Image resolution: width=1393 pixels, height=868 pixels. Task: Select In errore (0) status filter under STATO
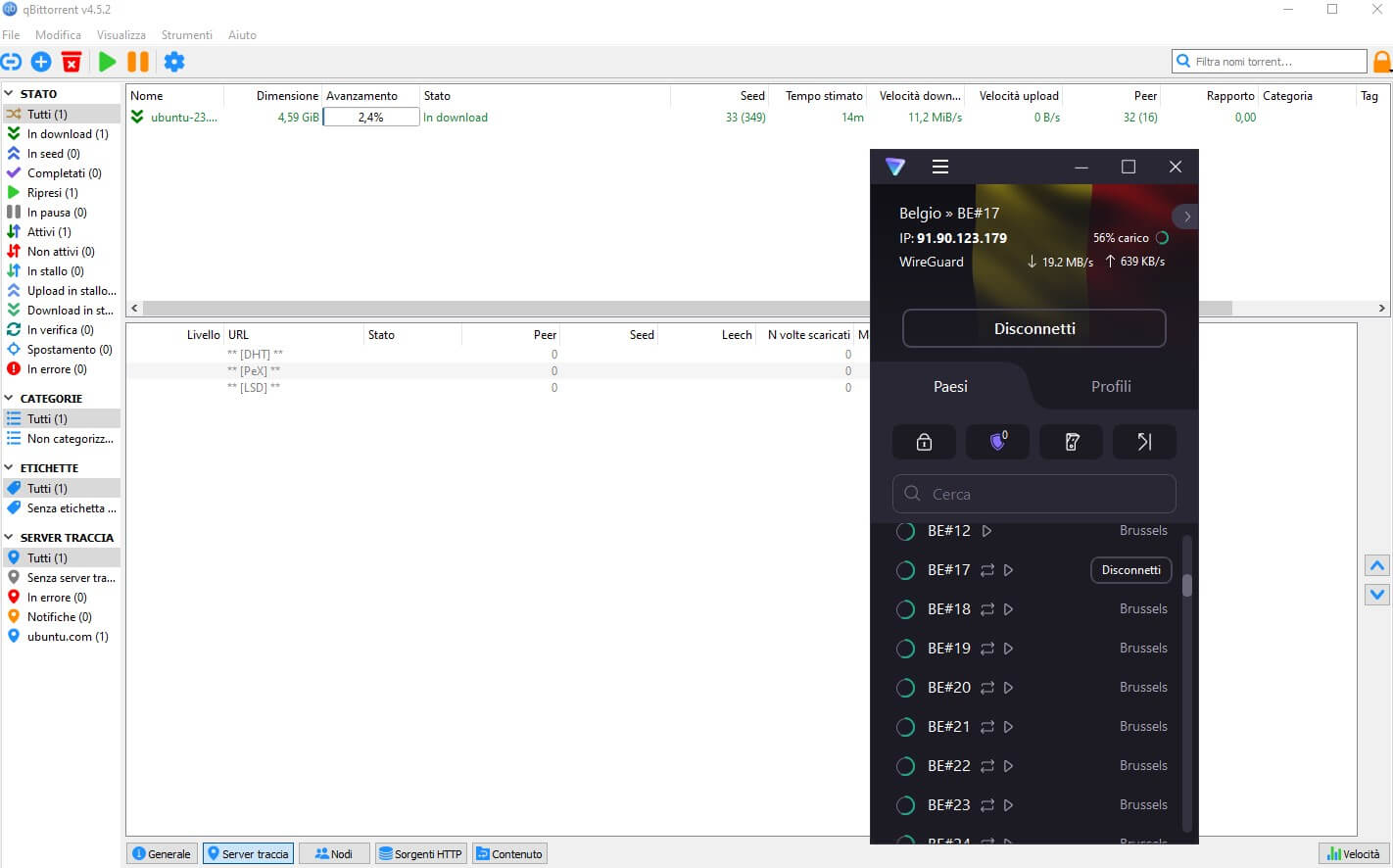click(x=61, y=369)
